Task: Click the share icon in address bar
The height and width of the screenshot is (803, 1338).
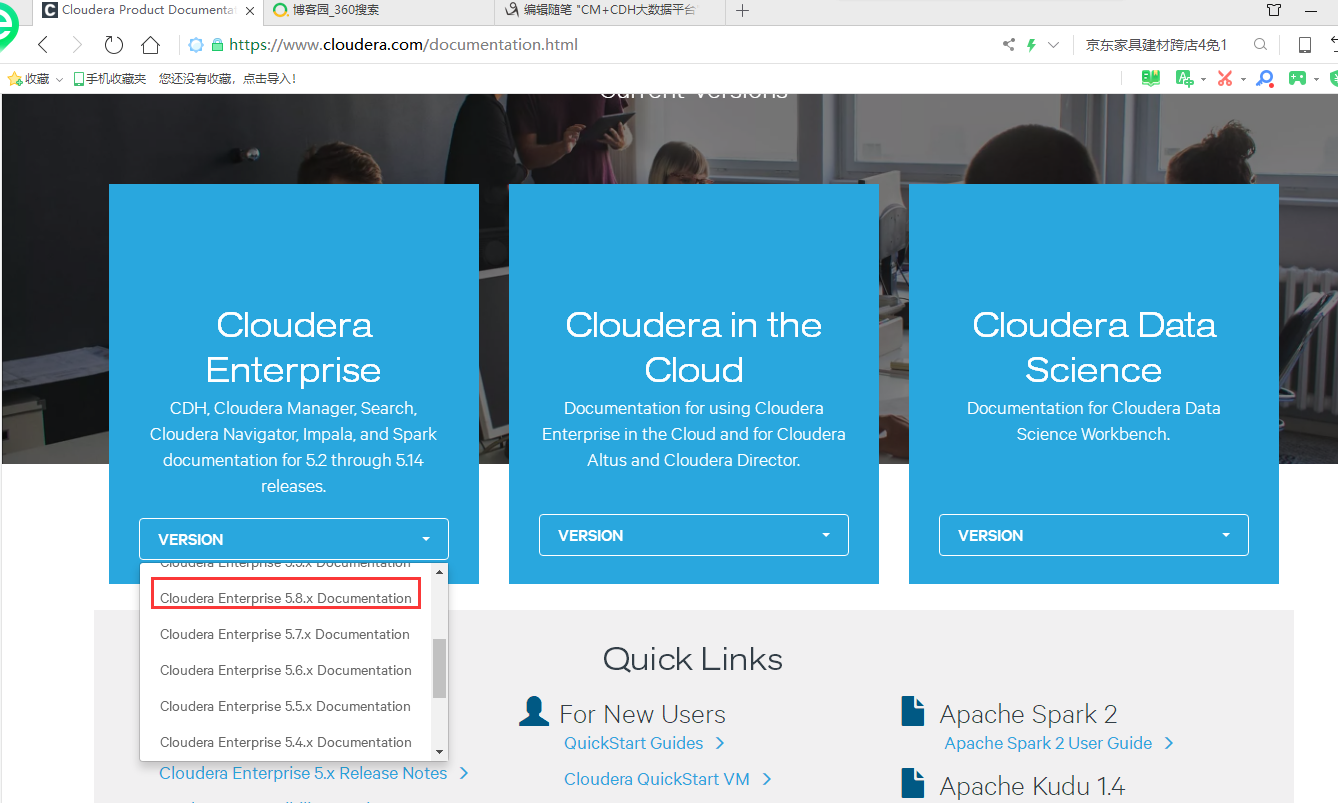Action: point(1008,45)
